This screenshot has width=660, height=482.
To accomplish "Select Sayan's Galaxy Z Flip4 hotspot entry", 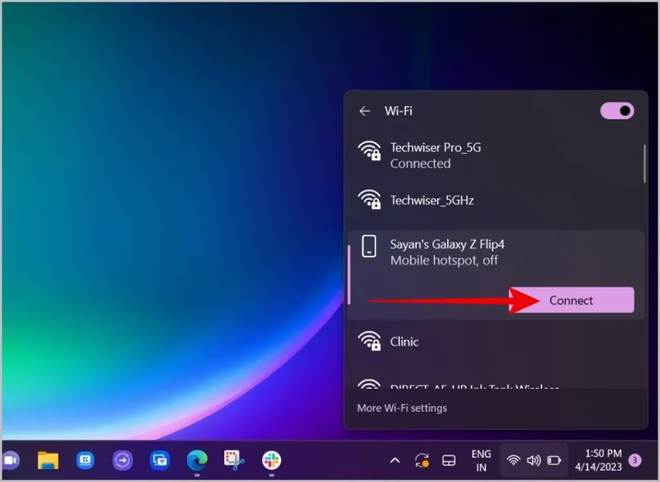I will 496,275.
